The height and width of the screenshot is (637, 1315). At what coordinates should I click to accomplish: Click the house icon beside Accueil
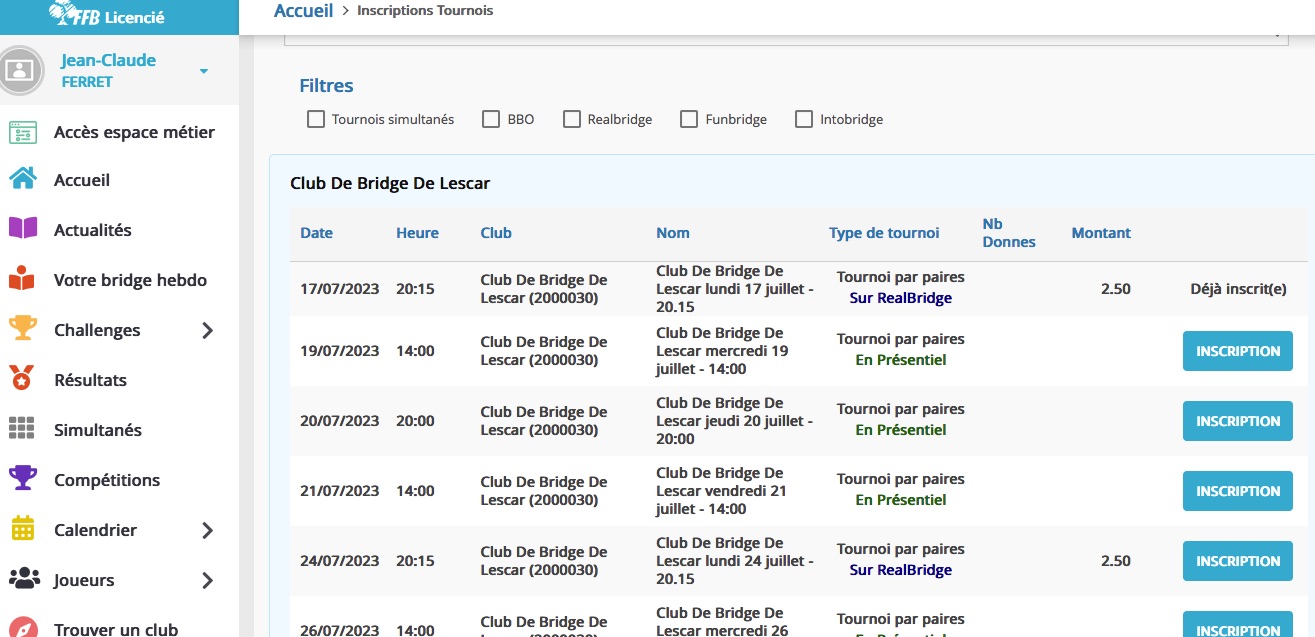coord(22,180)
